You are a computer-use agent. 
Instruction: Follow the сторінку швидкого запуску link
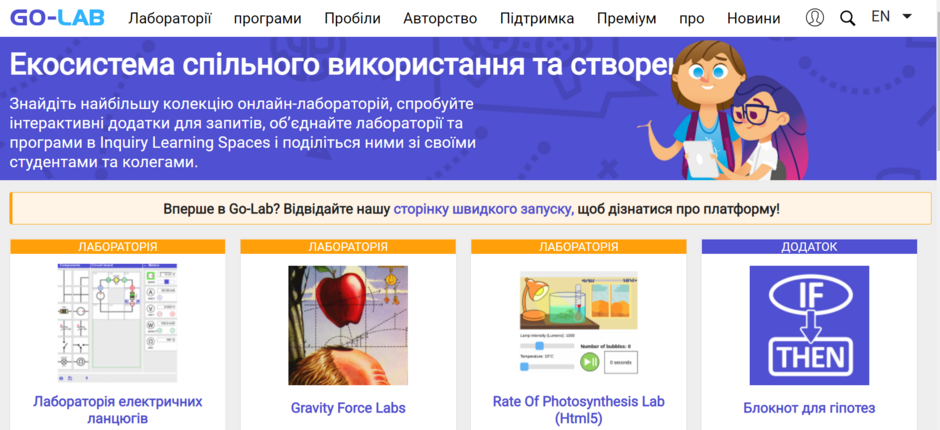coord(484,209)
